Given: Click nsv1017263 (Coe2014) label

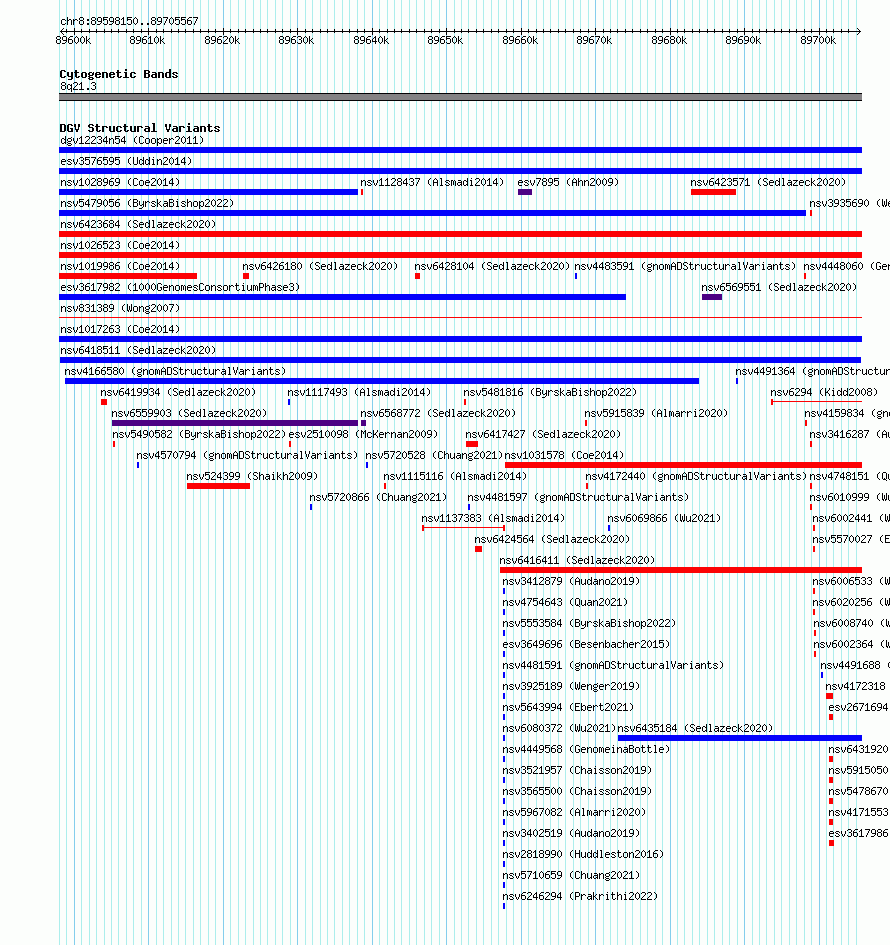Looking at the screenshot, I should [120, 329].
